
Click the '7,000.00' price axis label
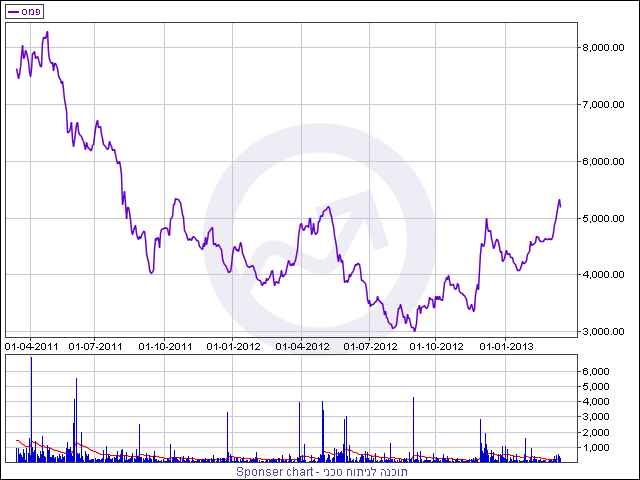coord(603,104)
